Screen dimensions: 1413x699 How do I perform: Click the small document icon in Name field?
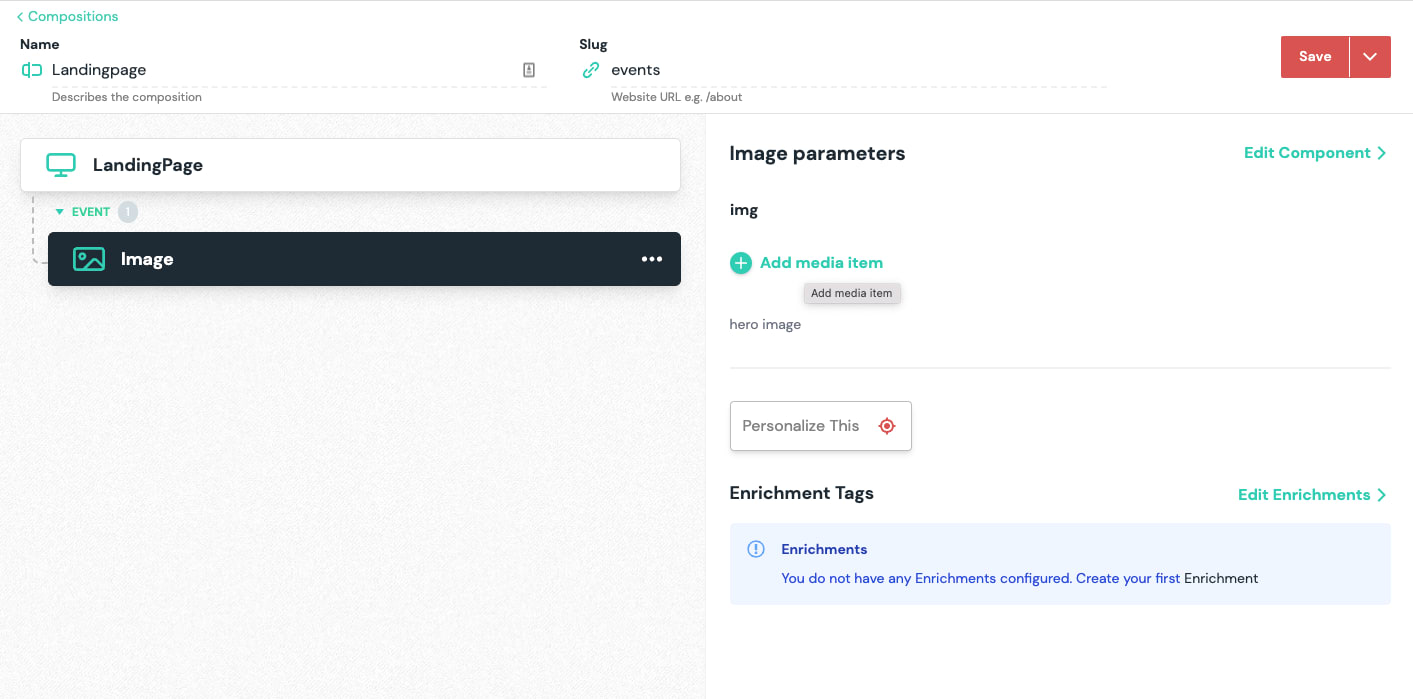(529, 70)
